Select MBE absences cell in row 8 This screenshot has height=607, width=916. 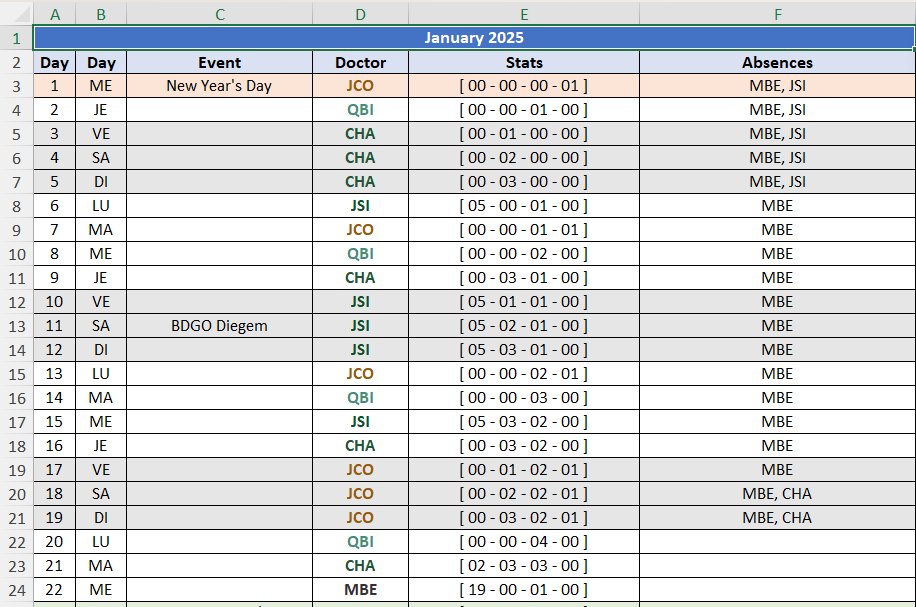point(778,206)
